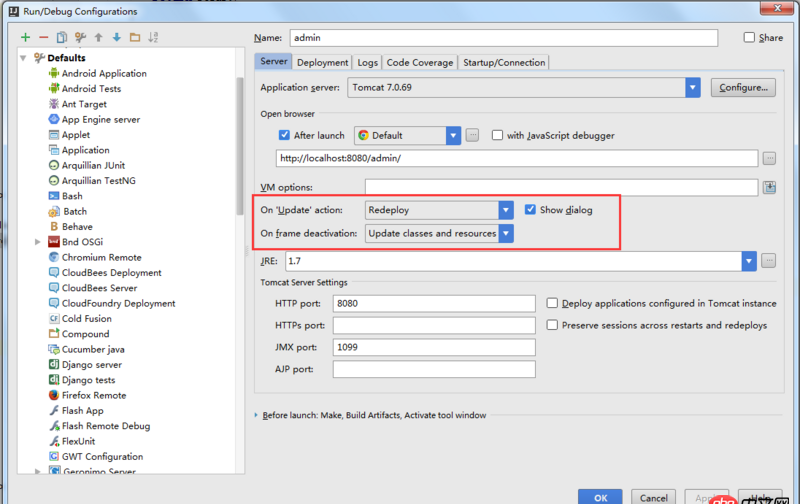Click the blue move down arrow icon
Viewport: 800px width, 504px height.
tap(116, 38)
